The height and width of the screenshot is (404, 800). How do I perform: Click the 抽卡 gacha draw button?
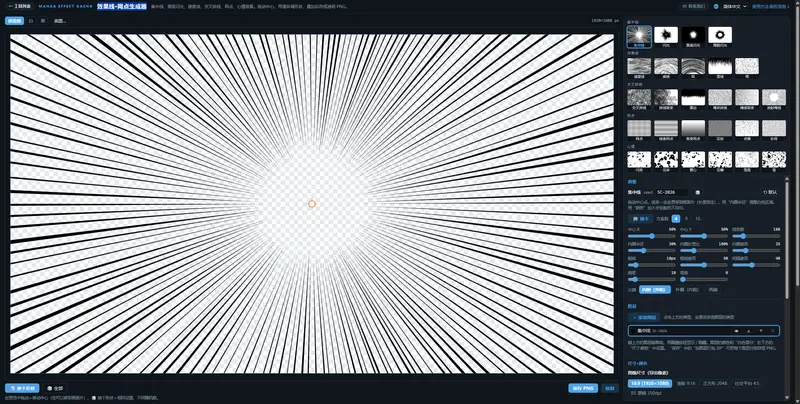640,218
